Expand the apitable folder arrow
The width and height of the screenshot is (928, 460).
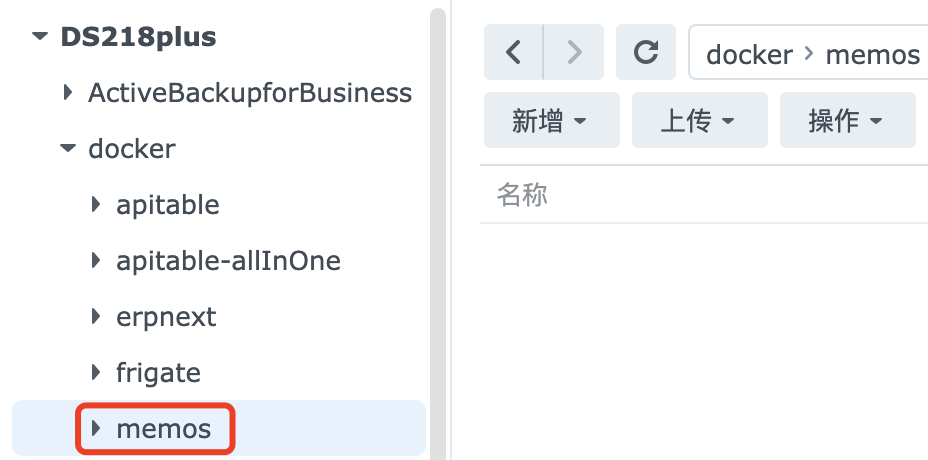tap(96, 205)
